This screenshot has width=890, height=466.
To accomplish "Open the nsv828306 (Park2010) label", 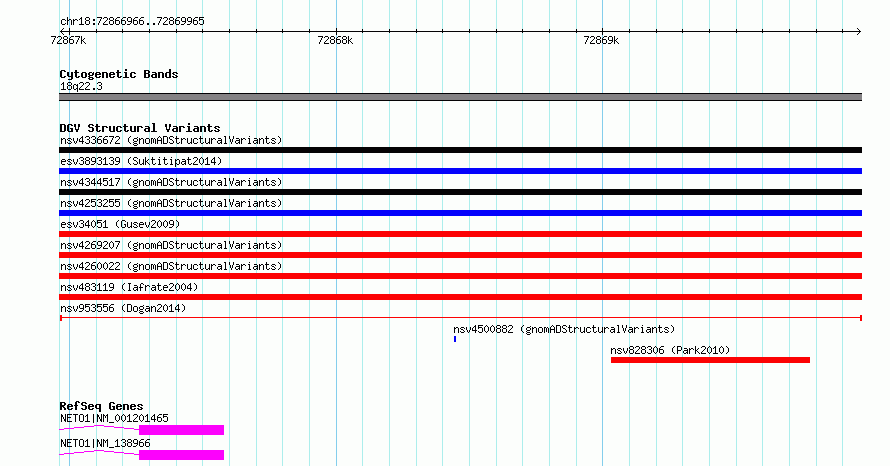I will [670, 350].
